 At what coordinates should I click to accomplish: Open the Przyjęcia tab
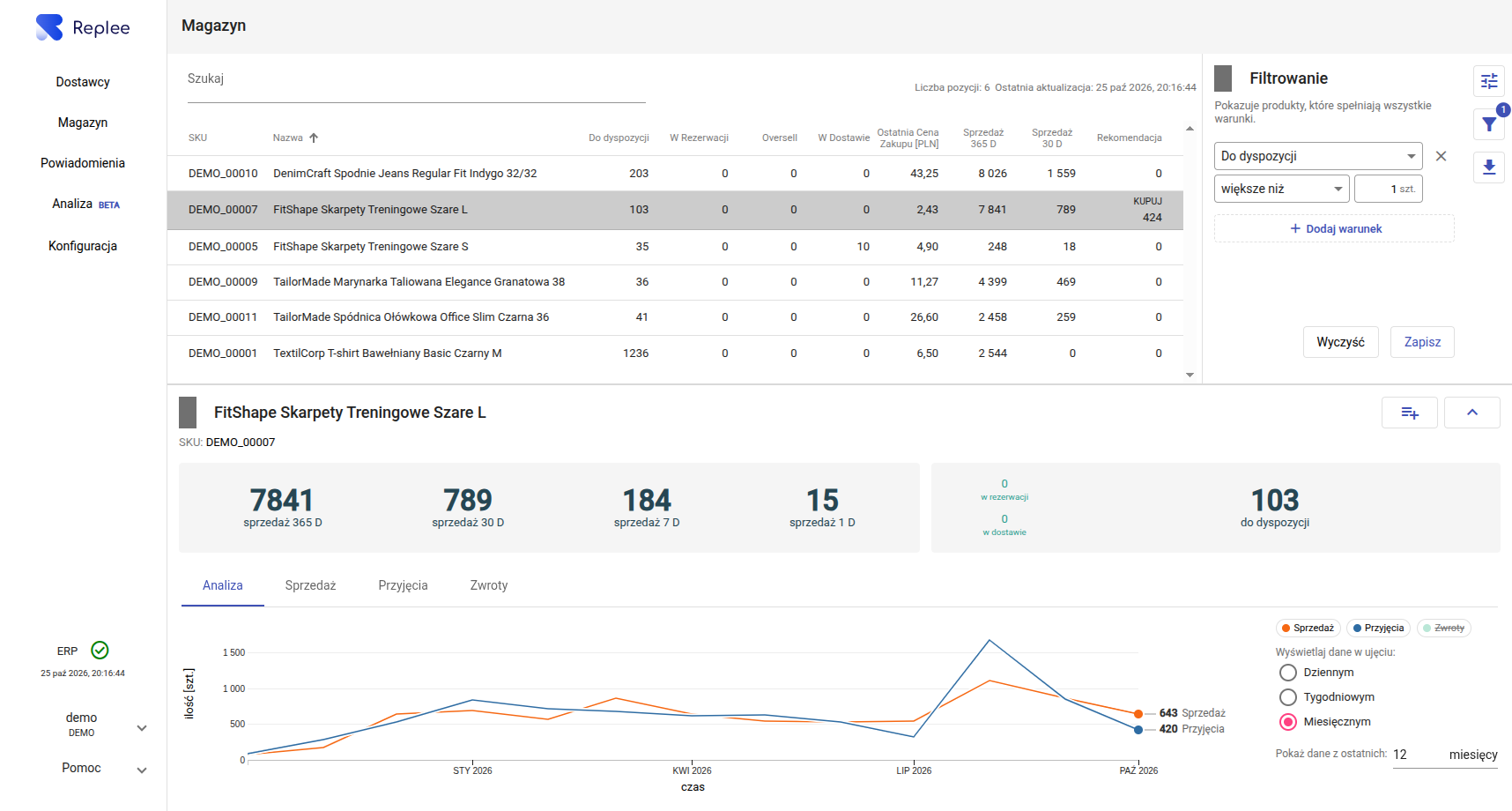point(403,585)
